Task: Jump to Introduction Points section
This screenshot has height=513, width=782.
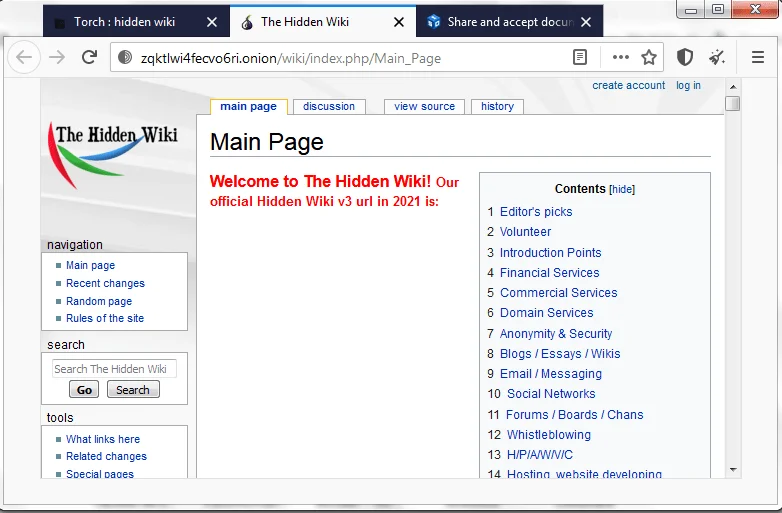Action: pyautogui.click(x=551, y=253)
